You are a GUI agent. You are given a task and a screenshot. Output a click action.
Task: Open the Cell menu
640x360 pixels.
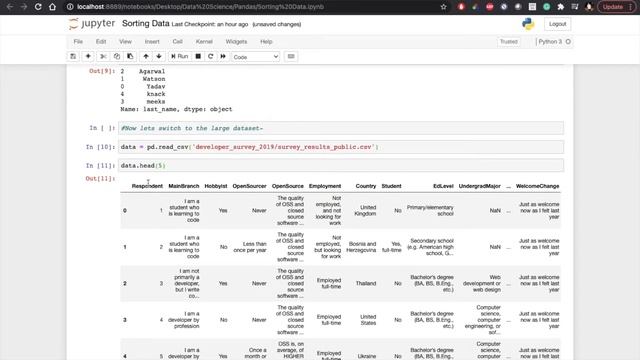[x=177, y=42]
